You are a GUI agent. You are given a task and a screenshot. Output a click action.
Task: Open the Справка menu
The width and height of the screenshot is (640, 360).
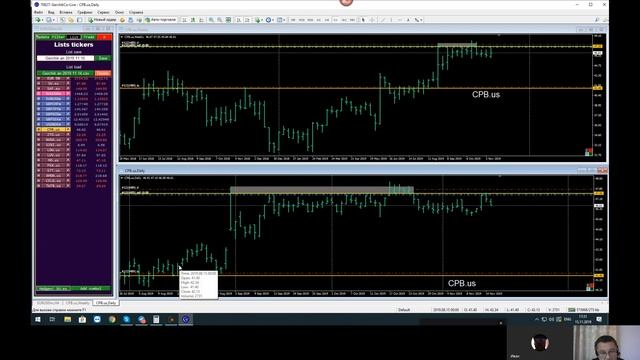click(x=136, y=12)
